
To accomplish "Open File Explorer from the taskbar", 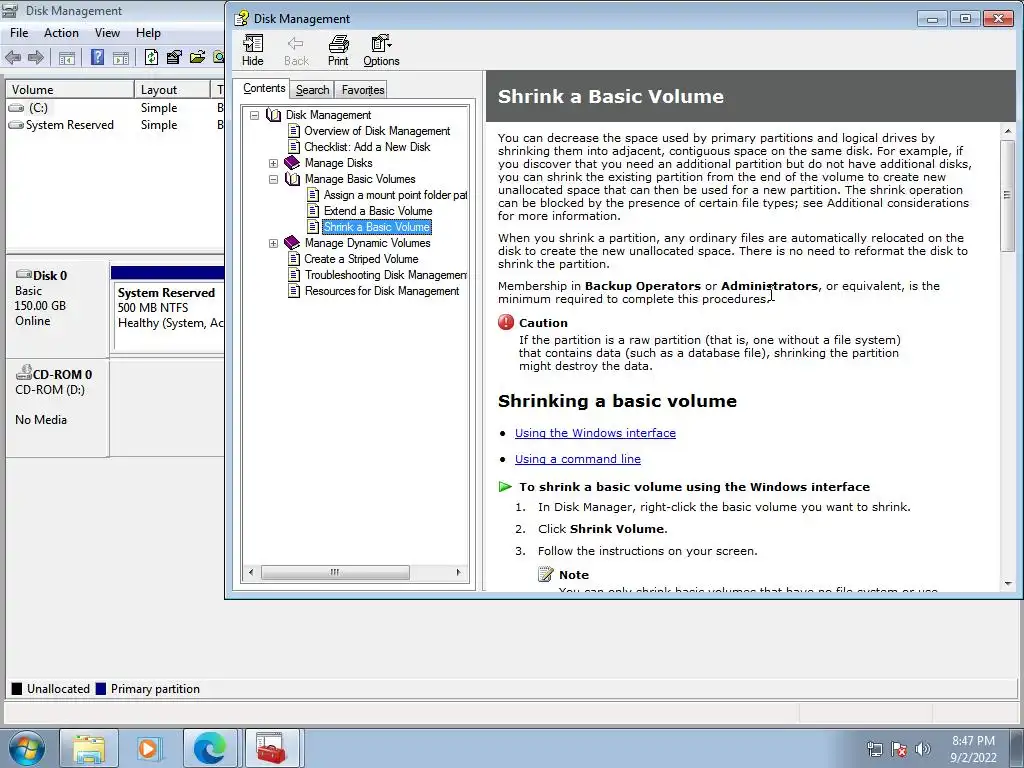I will pyautogui.click(x=89, y=748).
